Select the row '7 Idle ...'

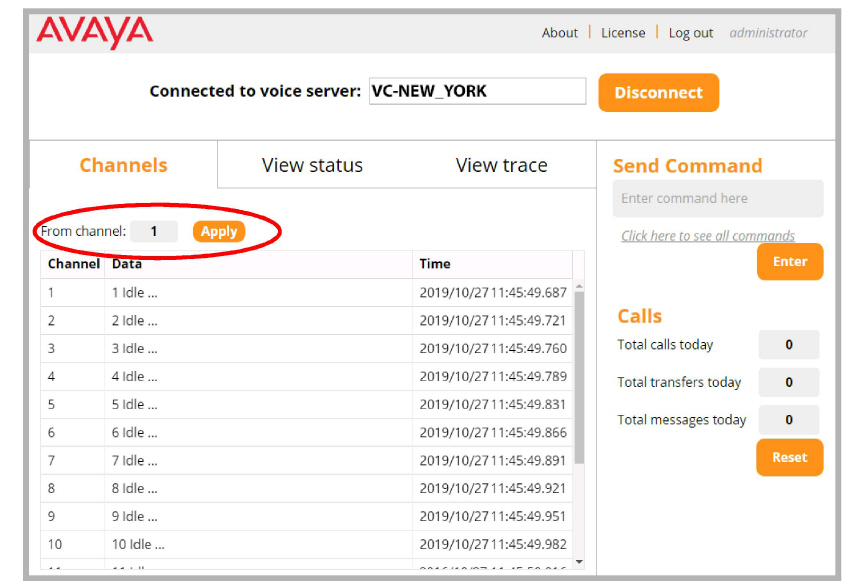click(306, 461)
